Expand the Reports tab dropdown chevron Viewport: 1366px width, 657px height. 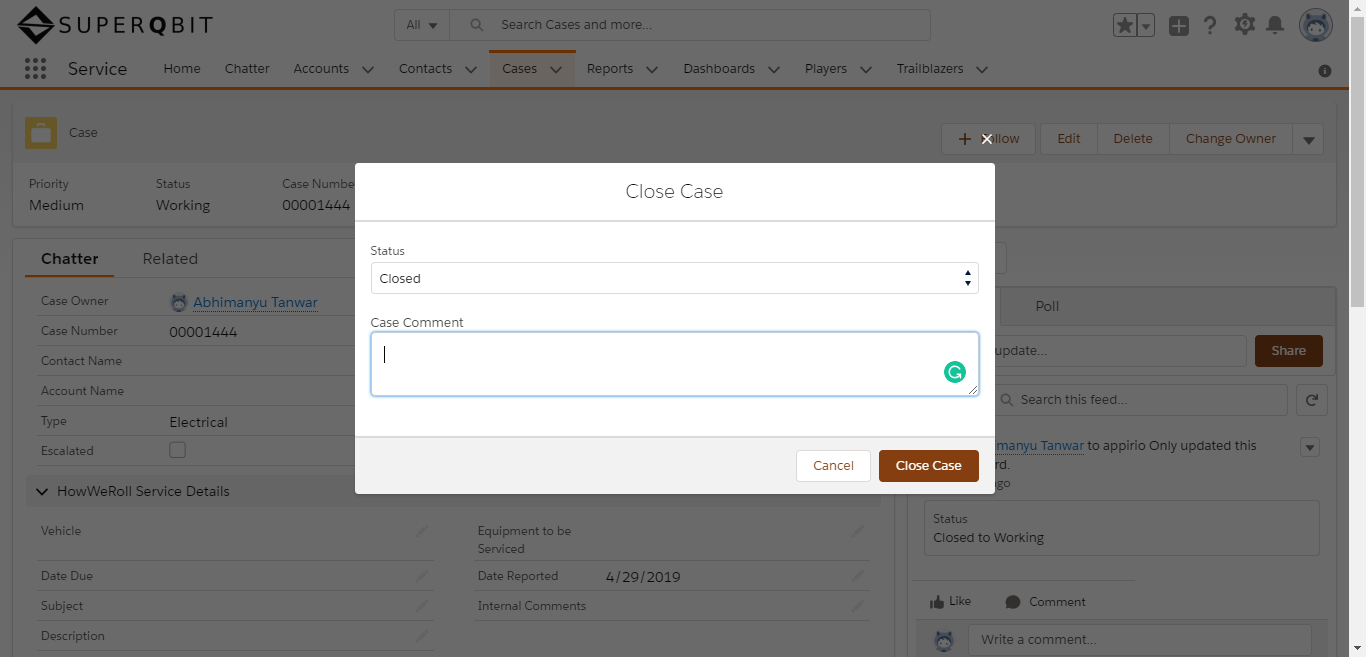coord(652,70)
